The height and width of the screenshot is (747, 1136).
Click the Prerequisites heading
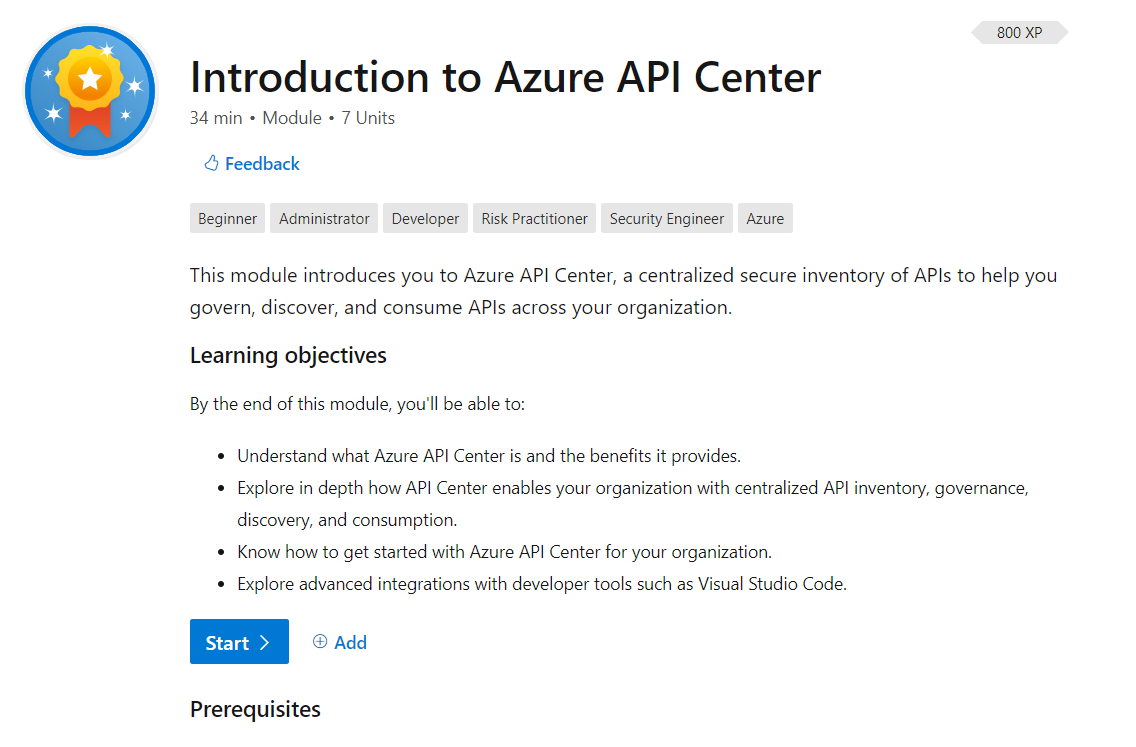(x=255, y=709)
